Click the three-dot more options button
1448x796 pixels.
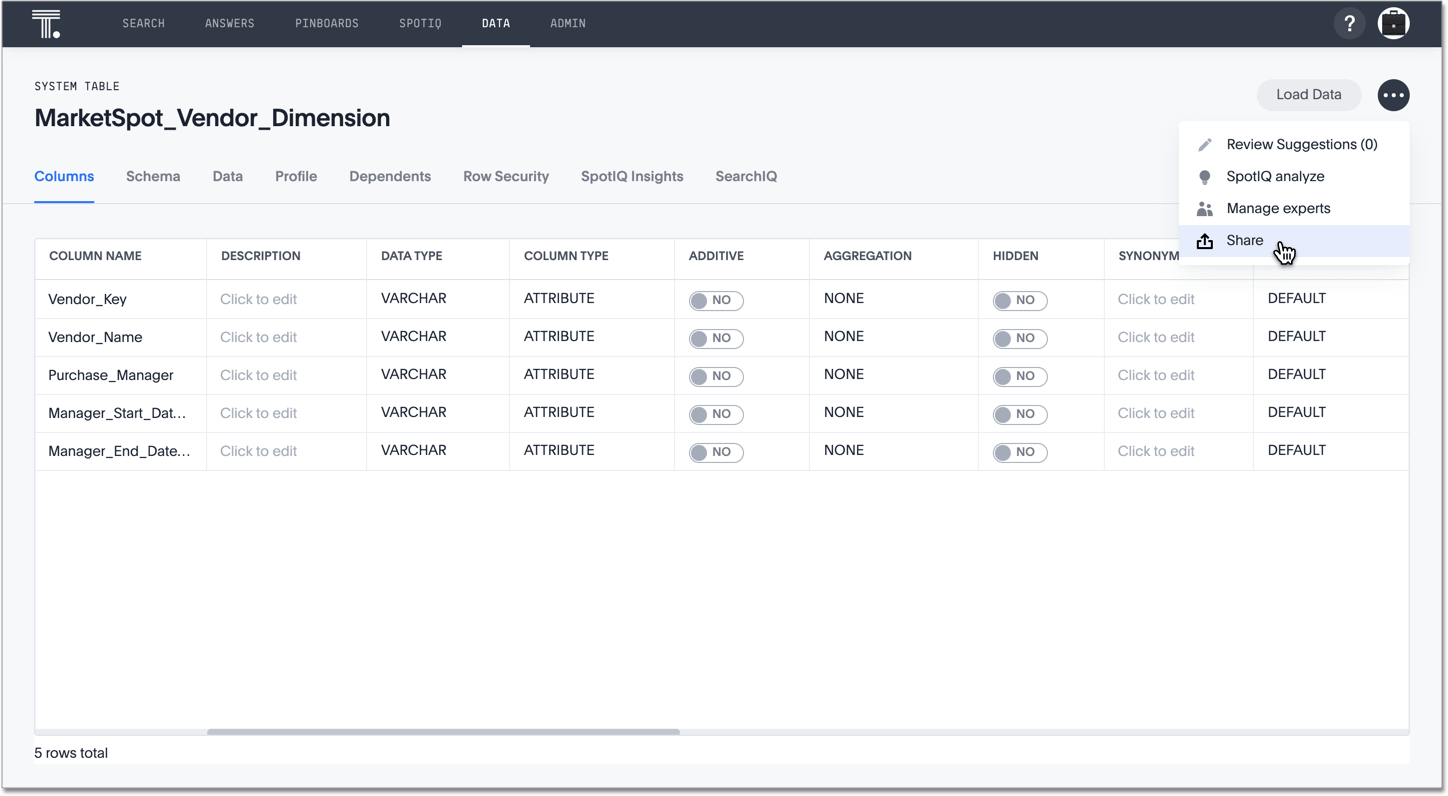1393,95
